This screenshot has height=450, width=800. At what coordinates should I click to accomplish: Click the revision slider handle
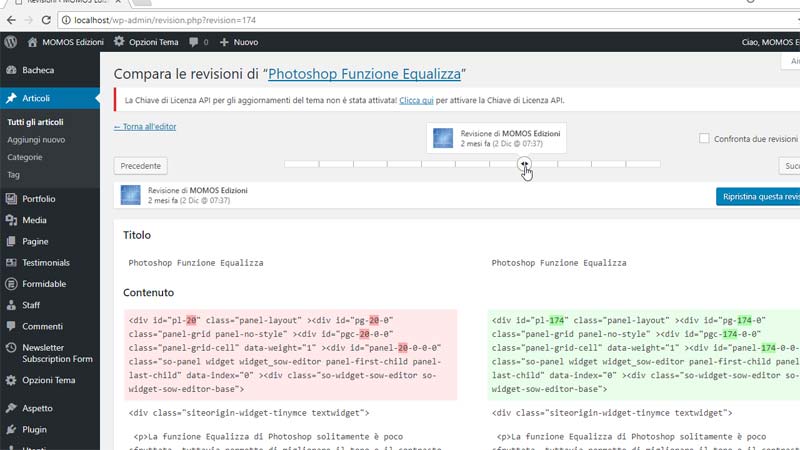(524, 164)
